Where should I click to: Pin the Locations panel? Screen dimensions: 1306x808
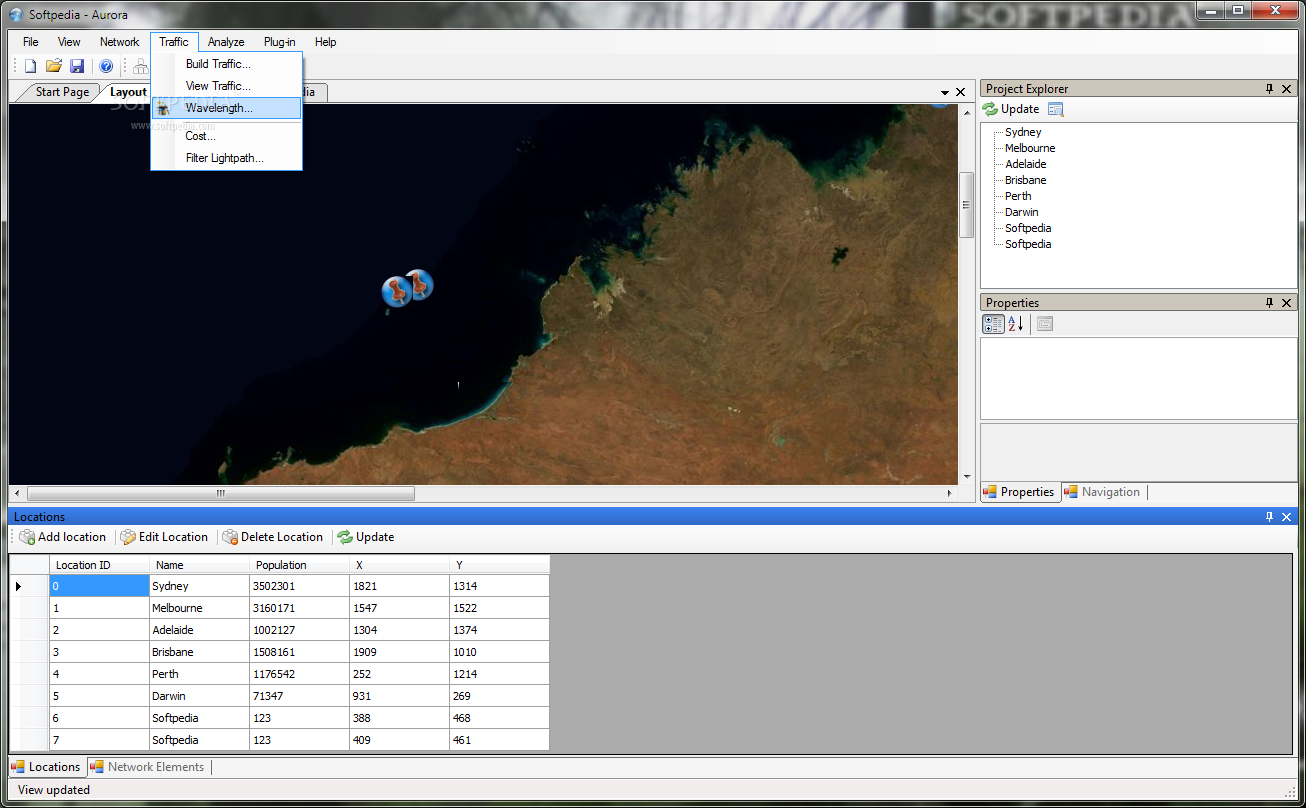(1270, 517)
